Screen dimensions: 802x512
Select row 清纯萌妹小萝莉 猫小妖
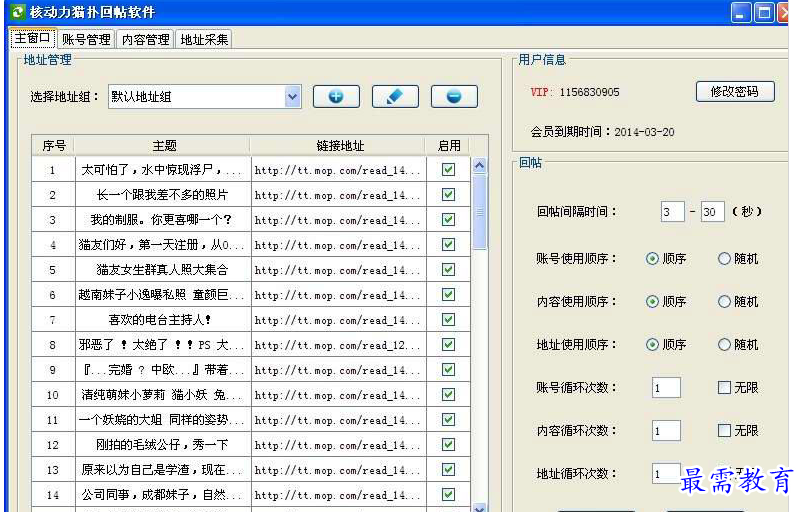point(251,395)
